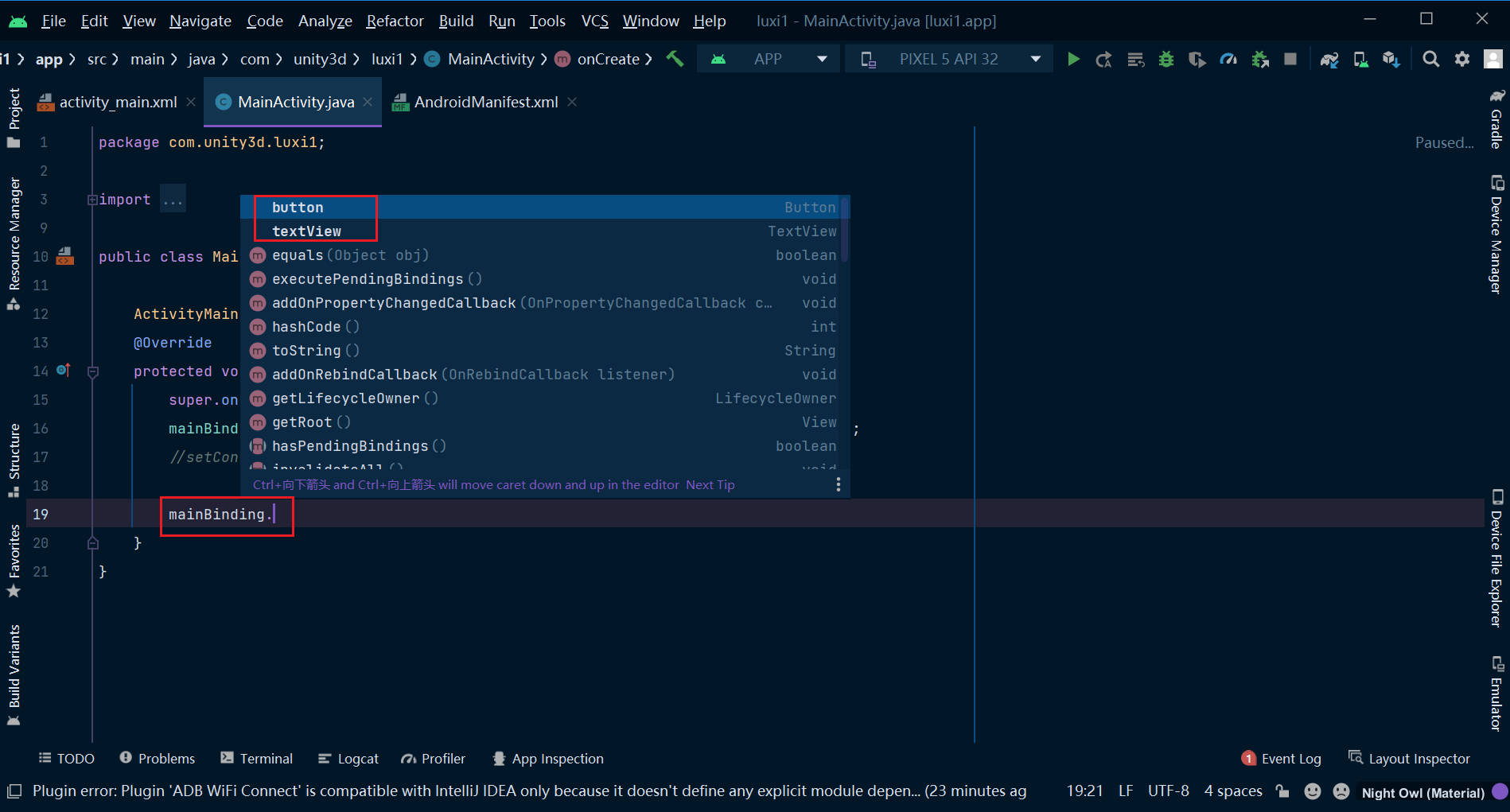1510x812 pixels.
Task: Run the app with the green play button
Action: tap(1073, 59)
